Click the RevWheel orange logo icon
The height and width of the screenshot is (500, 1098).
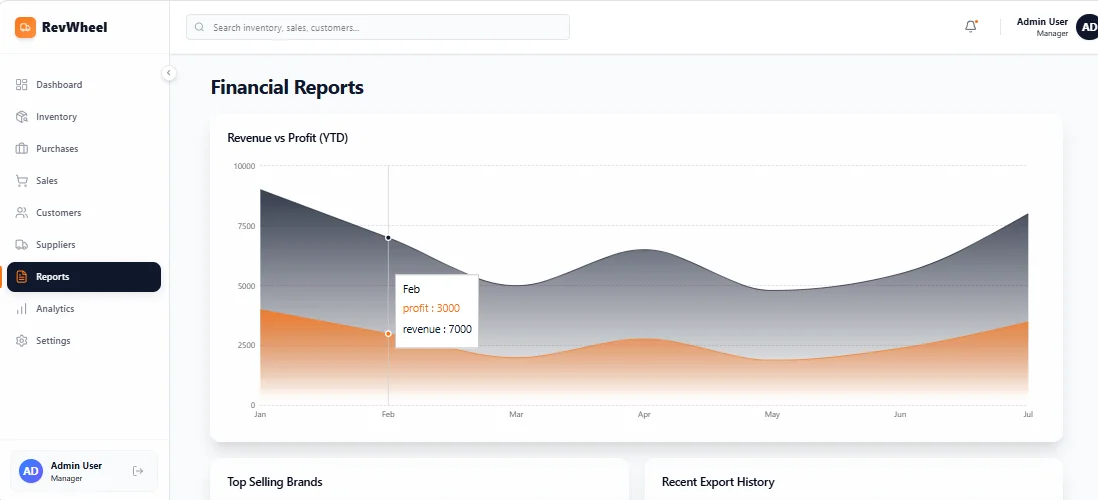(25, 27)
